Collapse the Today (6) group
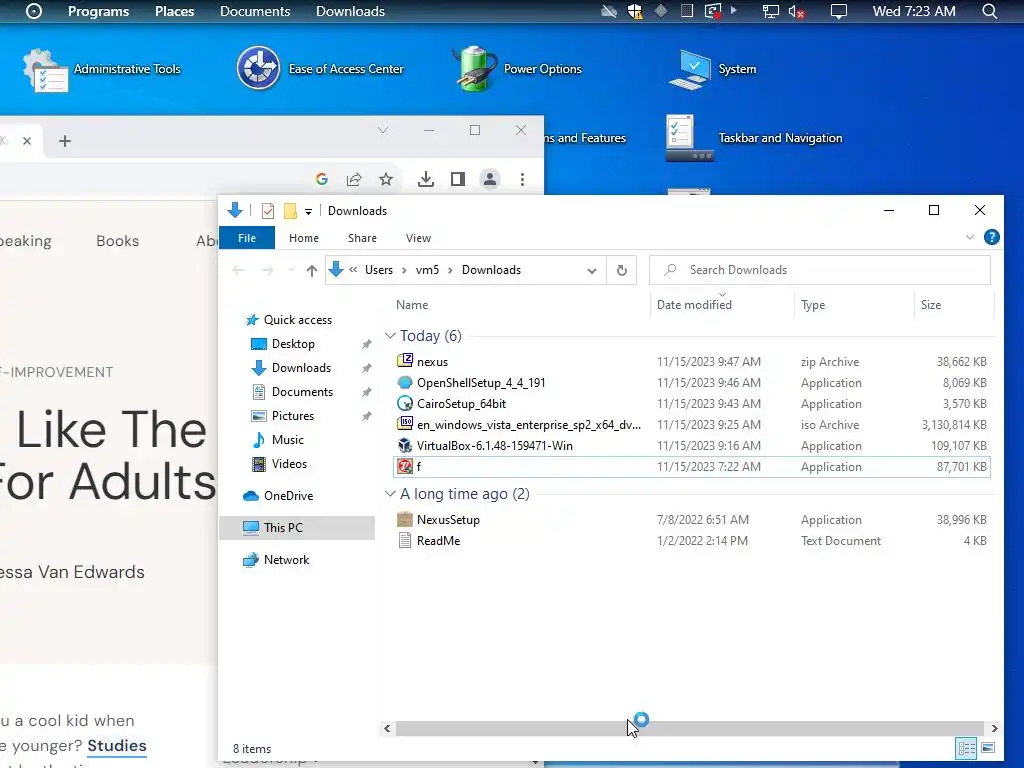Screen dimensions: 1024x768 (x=390, y=336)
